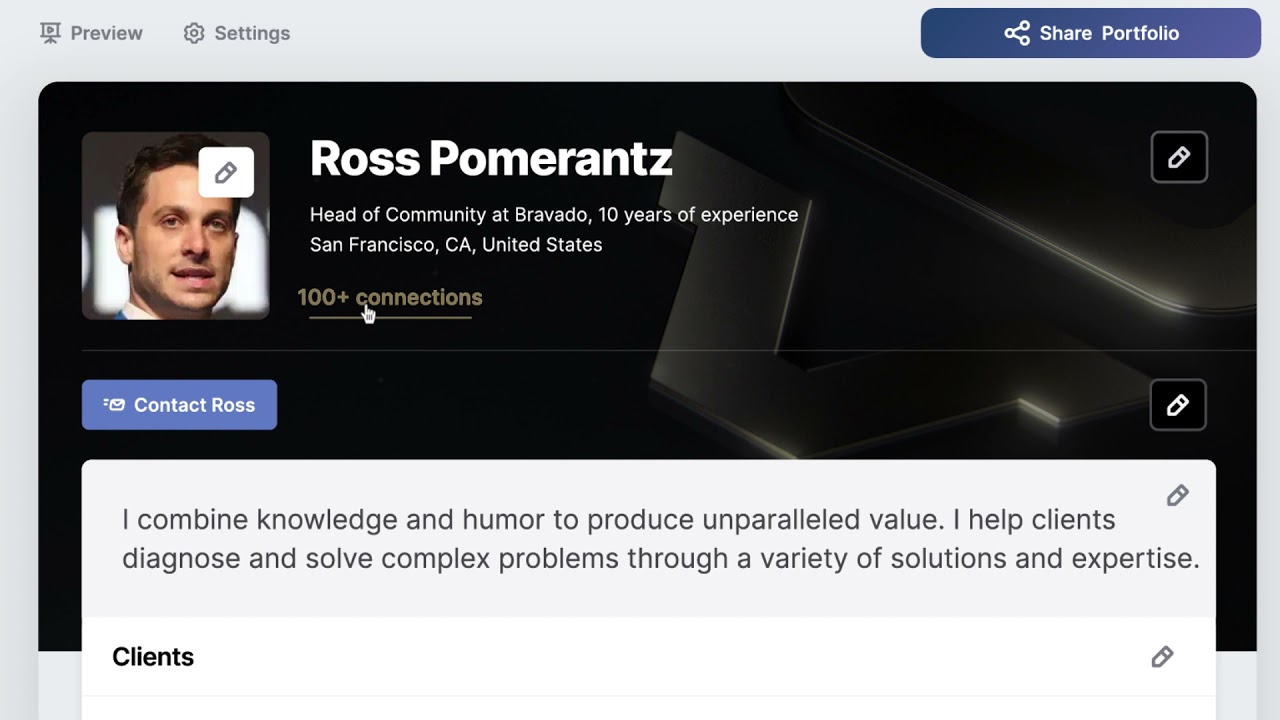Image resolution: width=1280 pixels, height=720 pixels.
Task: Click the Clients section heading
Action: [x=153, y=657]
